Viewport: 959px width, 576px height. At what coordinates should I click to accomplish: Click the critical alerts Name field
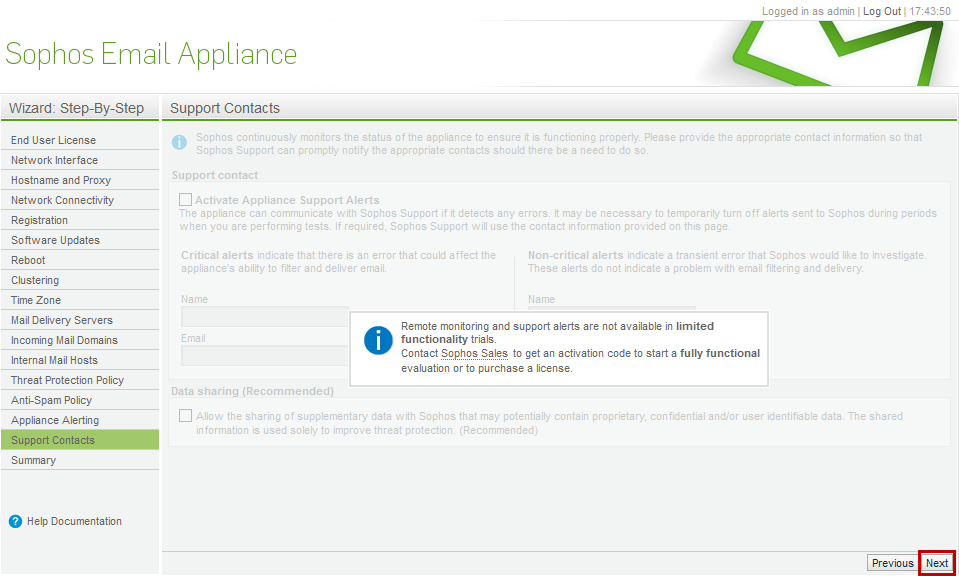(265, 317)
